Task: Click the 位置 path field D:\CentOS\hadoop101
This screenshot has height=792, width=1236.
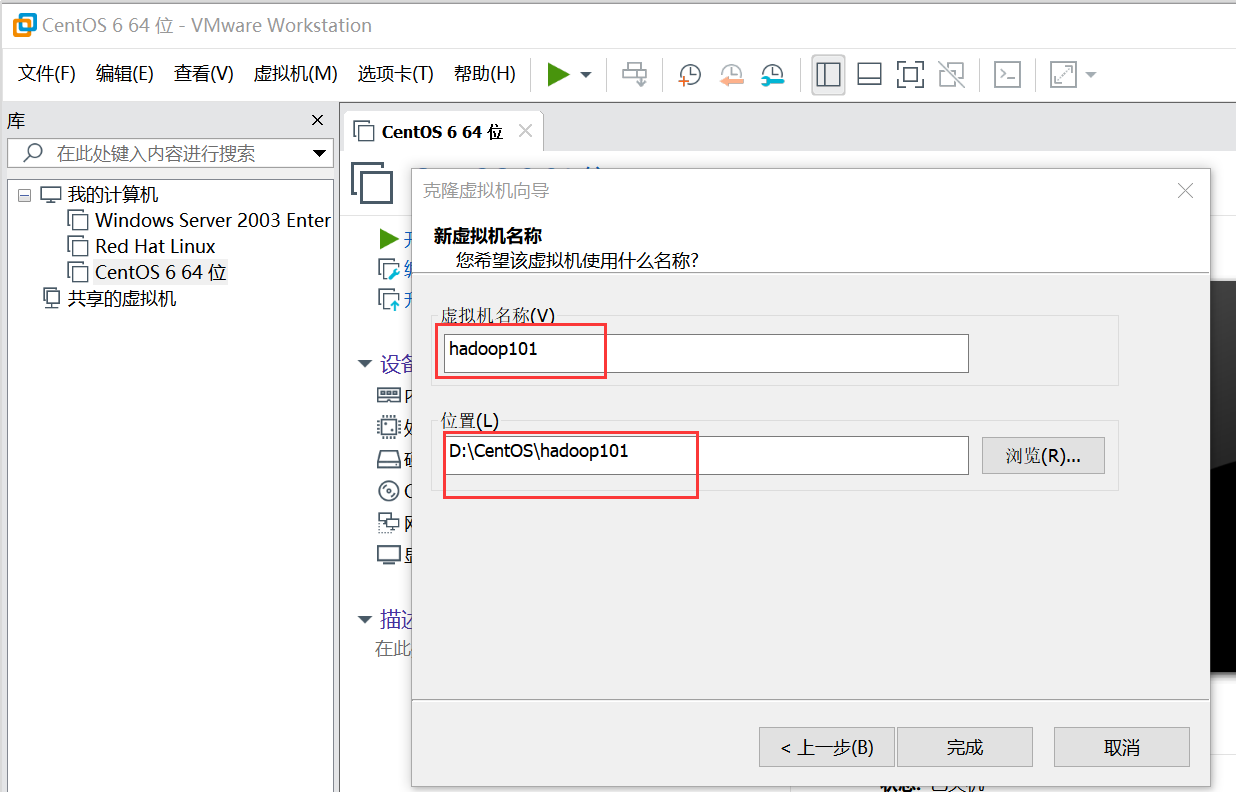Action: click(706, 455)
